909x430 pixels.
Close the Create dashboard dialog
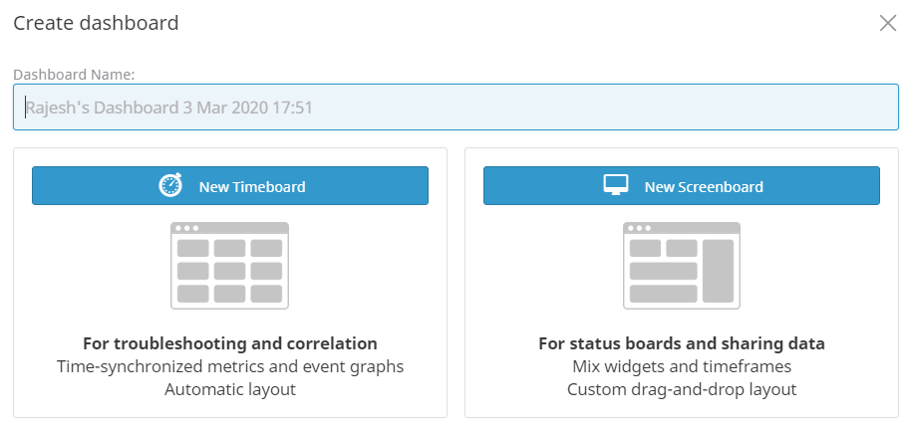[x=887, y=23]
